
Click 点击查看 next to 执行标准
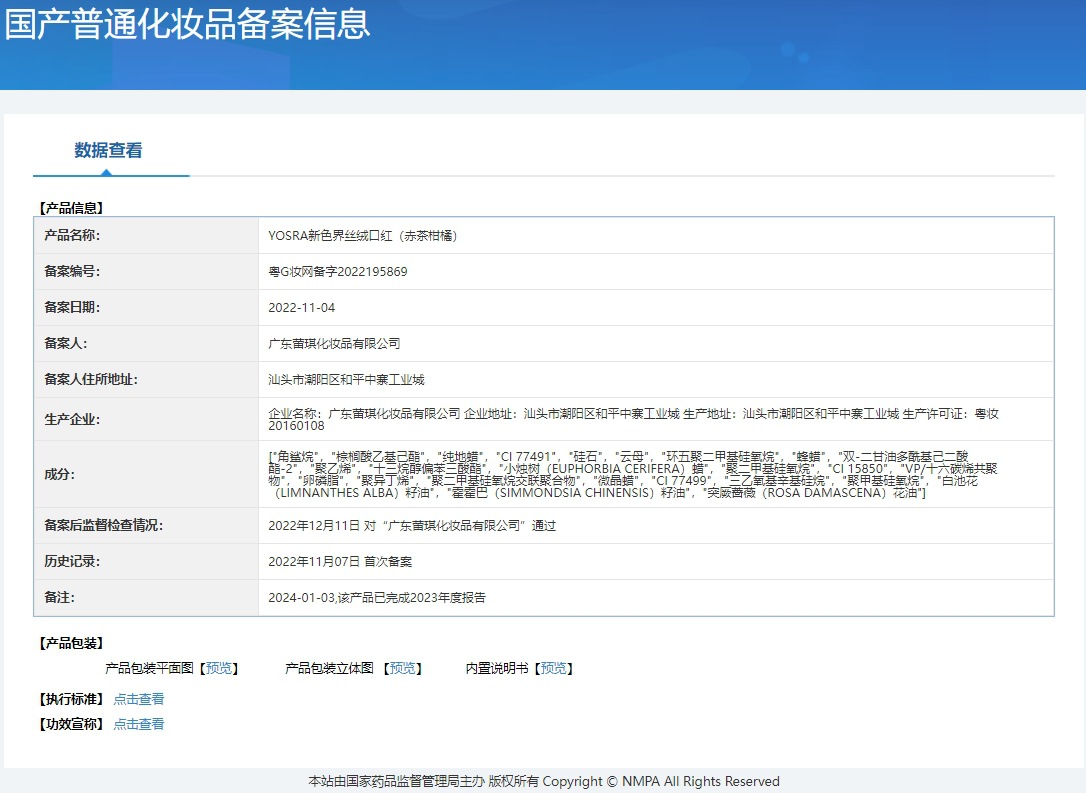click(x=139, y=699)
